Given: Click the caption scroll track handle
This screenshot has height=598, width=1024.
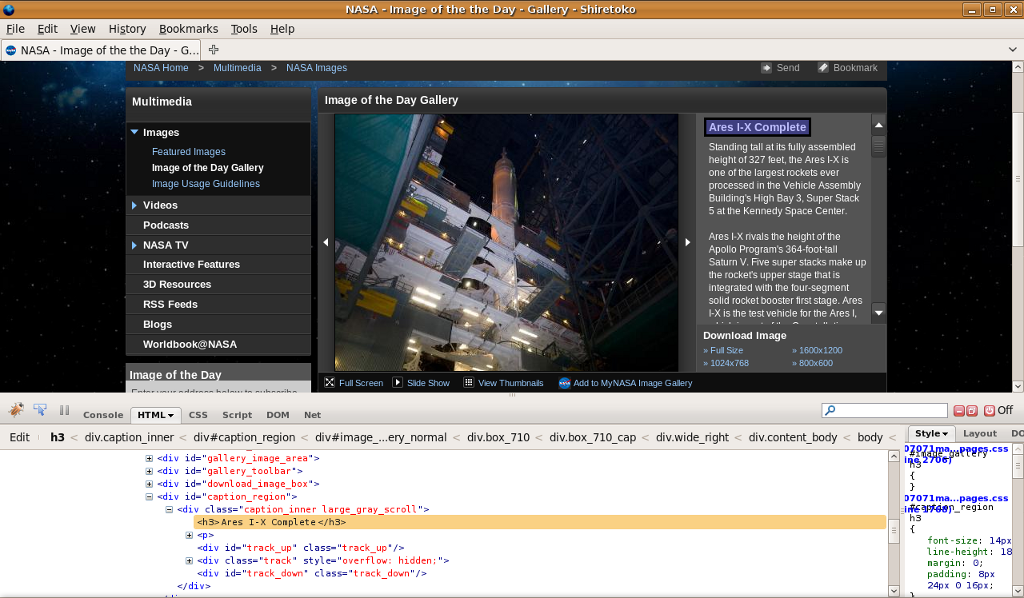Looking at the screenshot, I should (x=878, y=146).
